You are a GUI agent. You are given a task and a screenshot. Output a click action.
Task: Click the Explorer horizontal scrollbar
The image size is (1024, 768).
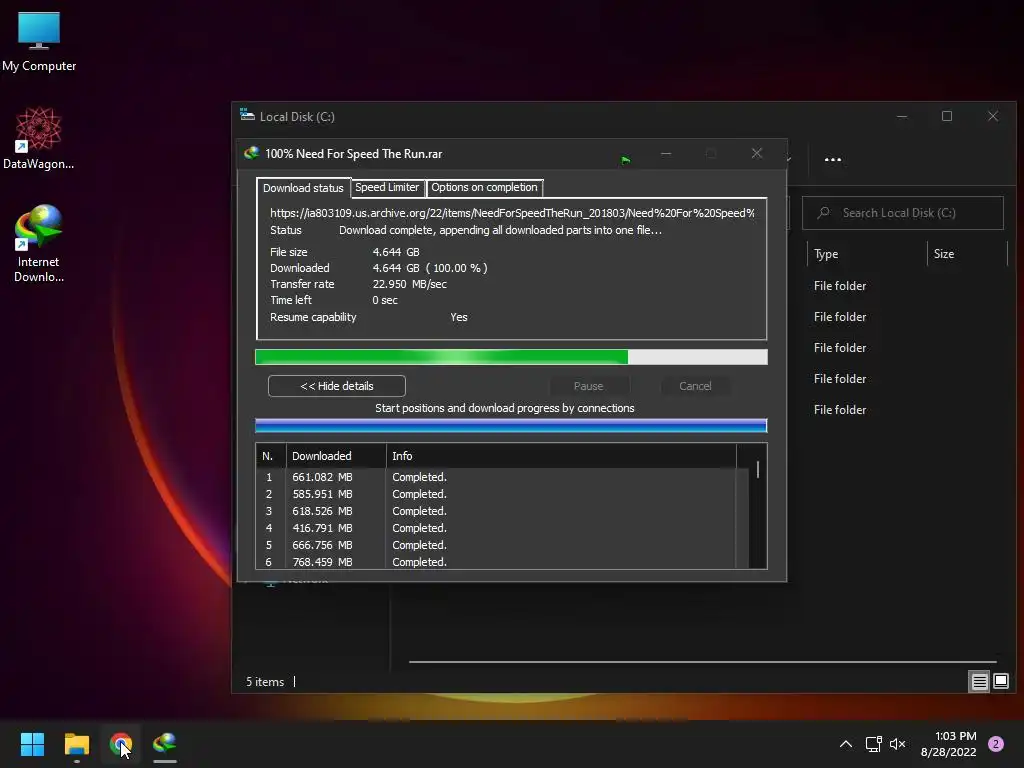(x=702, y=662)
